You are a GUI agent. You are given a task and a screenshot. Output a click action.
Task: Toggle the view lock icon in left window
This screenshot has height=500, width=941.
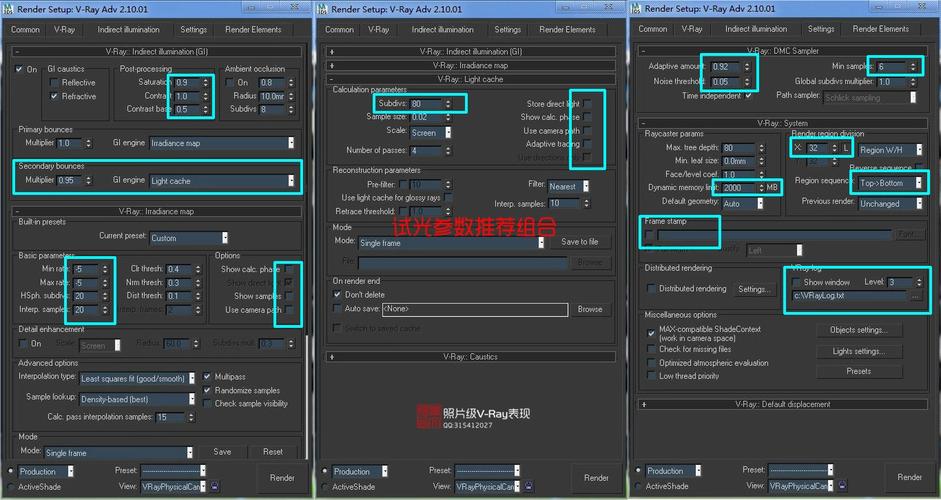[215, 486]
